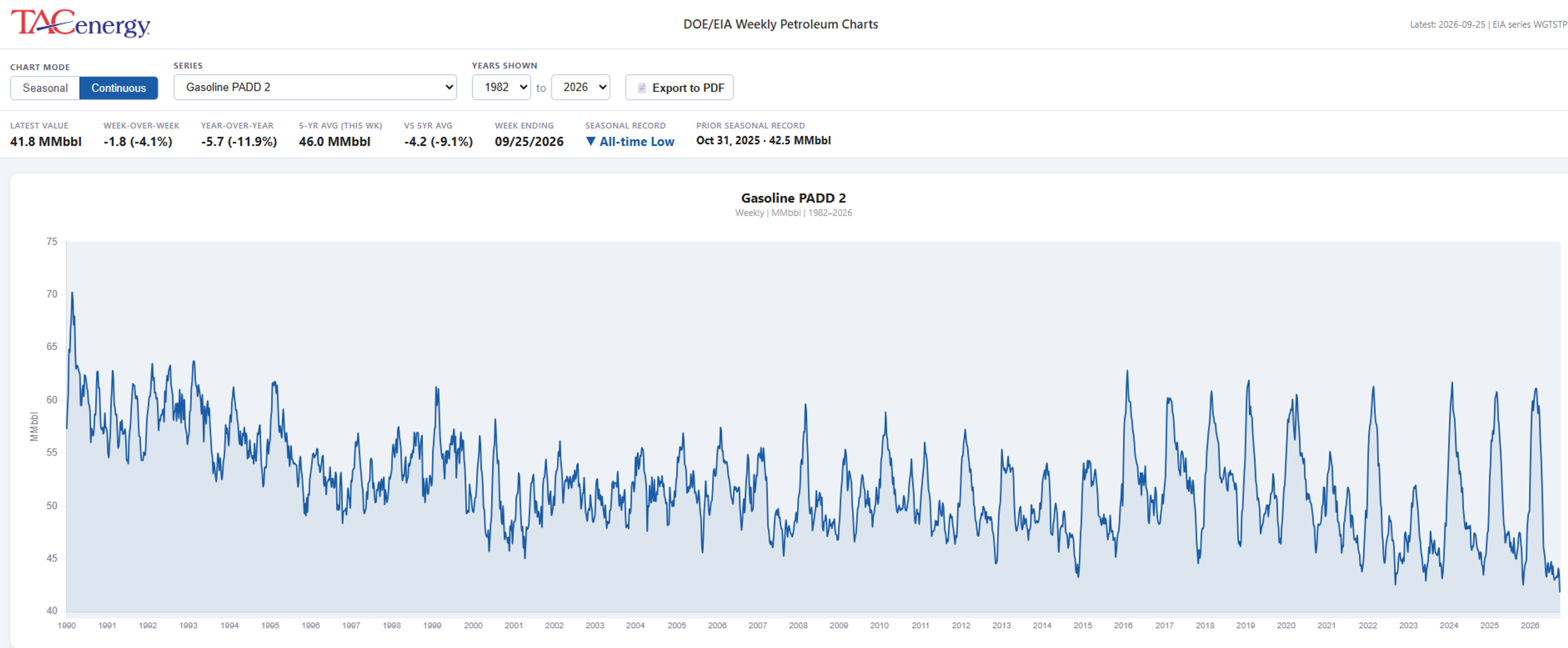Click the 60 y-axis label
Viewport: 1568px width, 648px height.
pyautogui.click(x=52, y=400)
